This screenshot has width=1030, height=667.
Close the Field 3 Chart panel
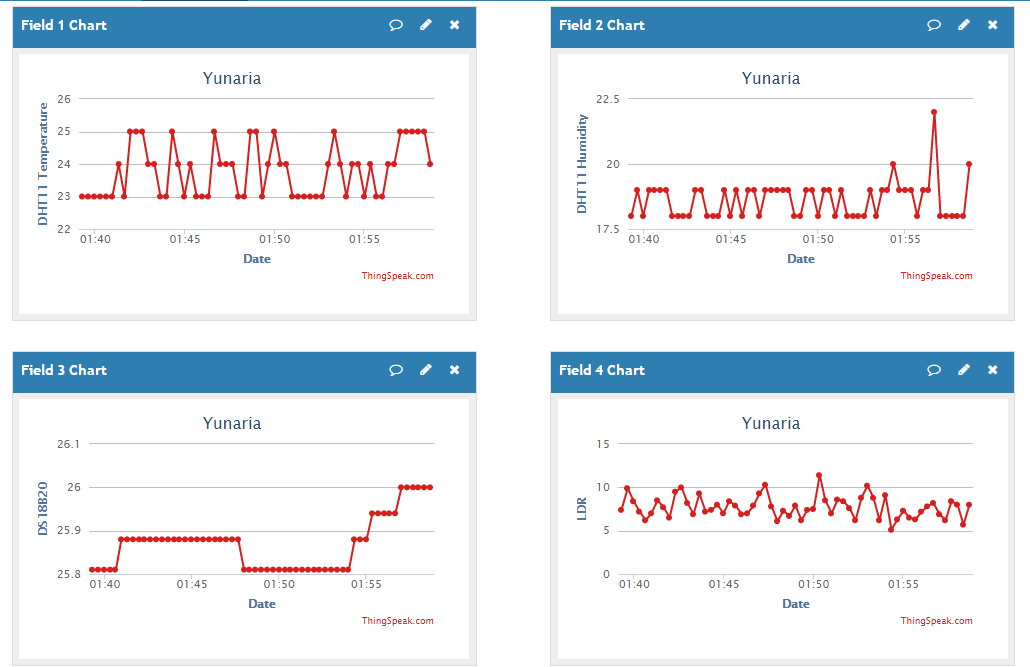point(455,370)
